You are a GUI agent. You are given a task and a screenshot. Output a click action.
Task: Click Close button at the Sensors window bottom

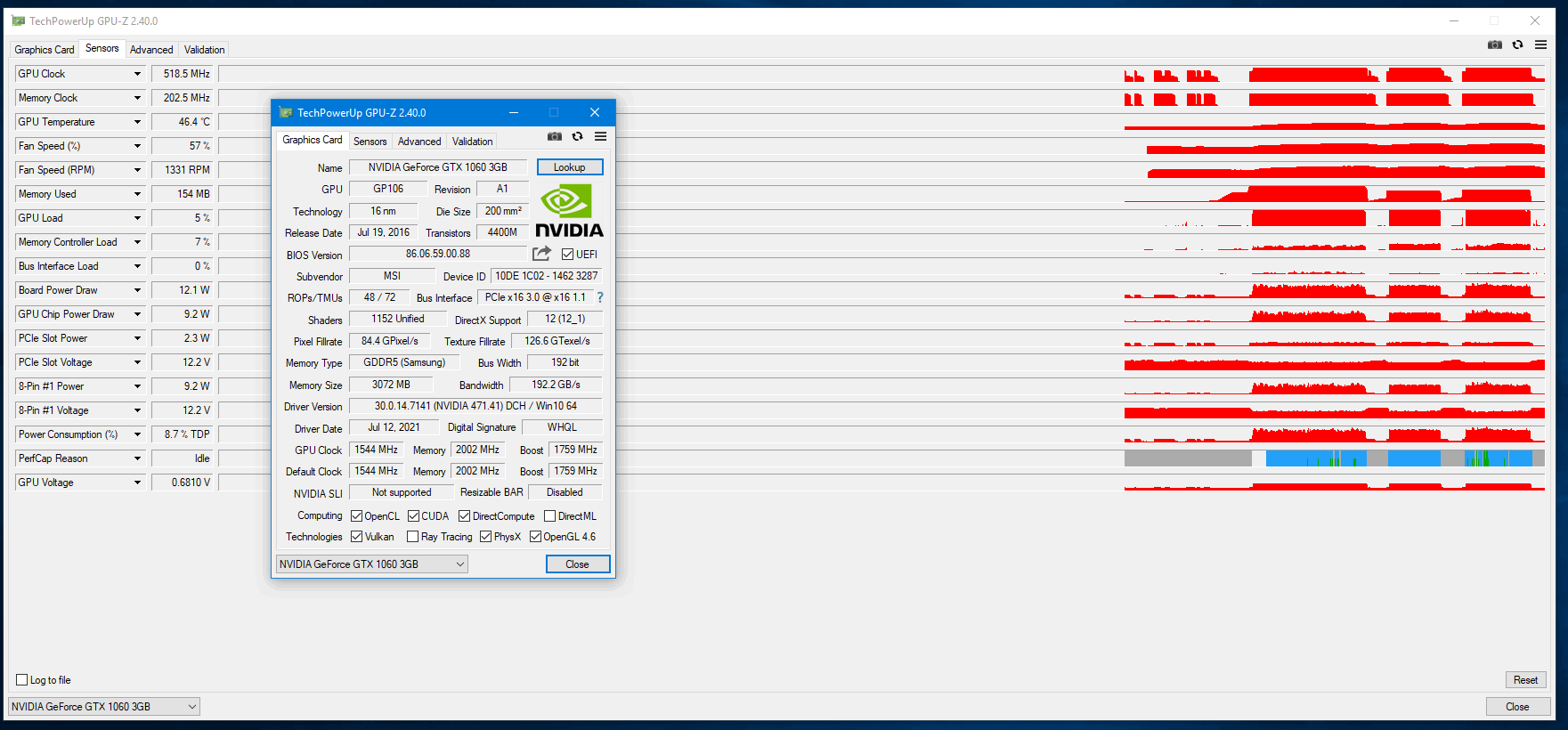pyautogui.click(x=1517, y=707)
